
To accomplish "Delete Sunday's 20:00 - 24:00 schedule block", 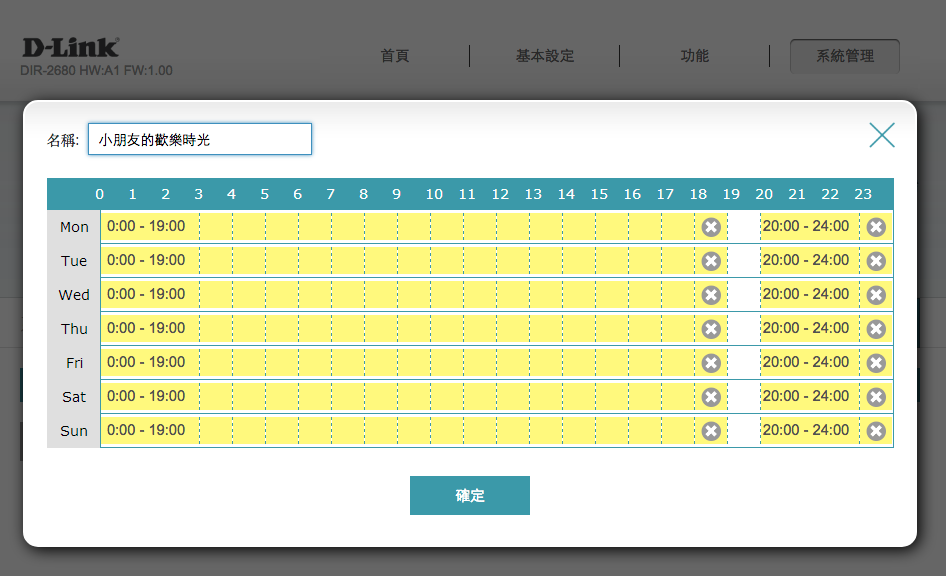I will pos(876,431).
